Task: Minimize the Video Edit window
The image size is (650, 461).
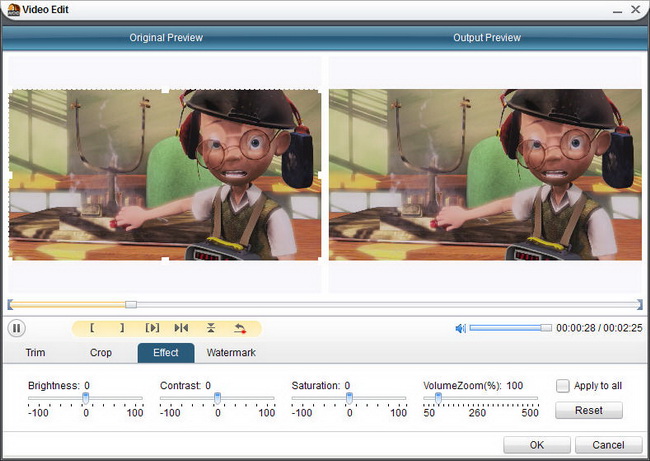Action: [618, 10]
